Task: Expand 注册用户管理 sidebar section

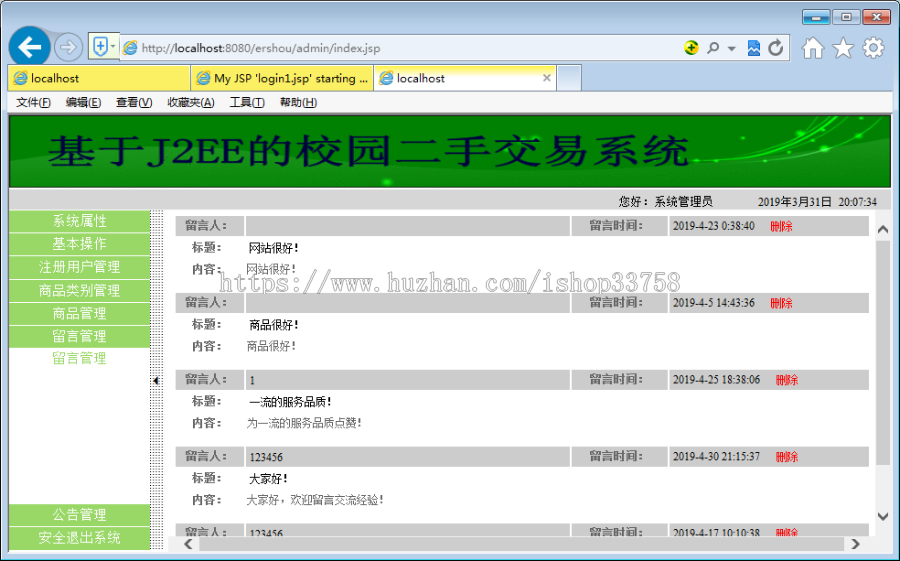Action: click(x=79, y=267)
